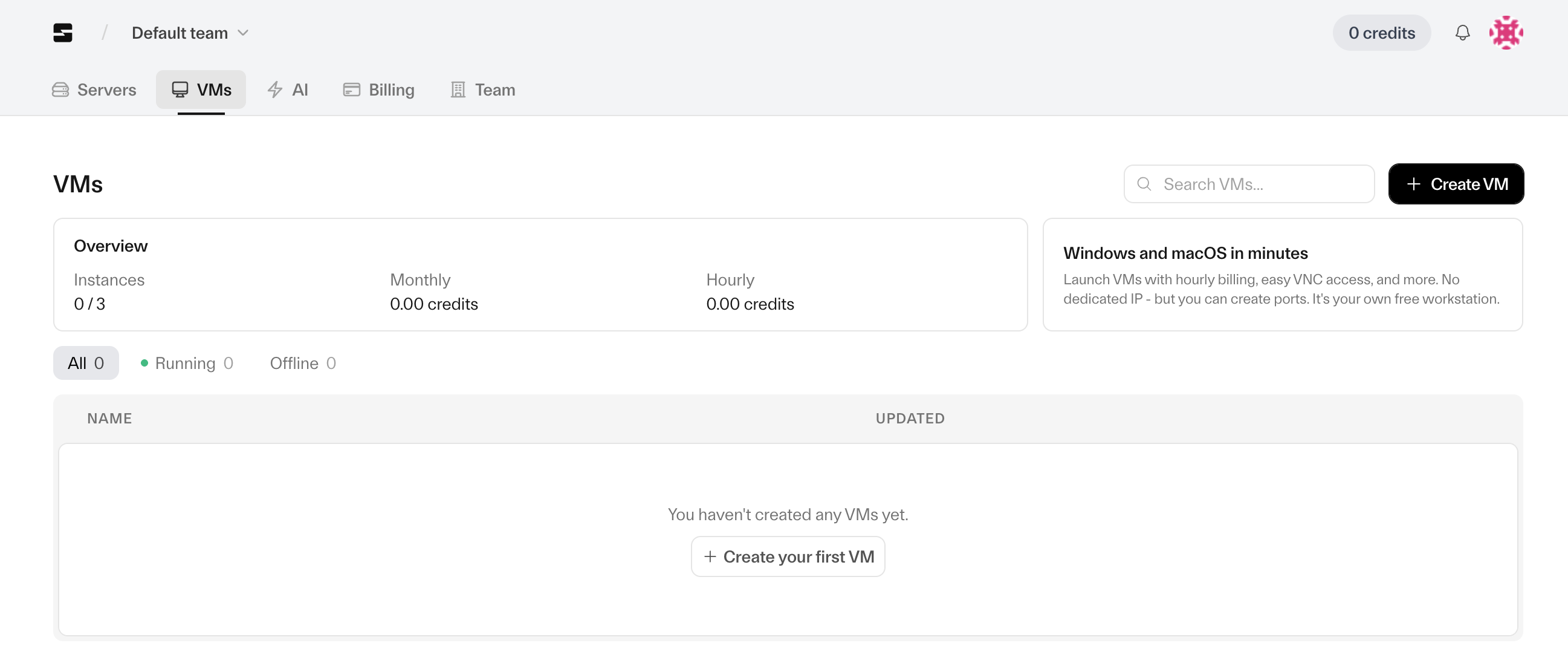This screenshot has width=1568, height=669.
Task: Click the Billing card icon
Action: pos(352,90)
